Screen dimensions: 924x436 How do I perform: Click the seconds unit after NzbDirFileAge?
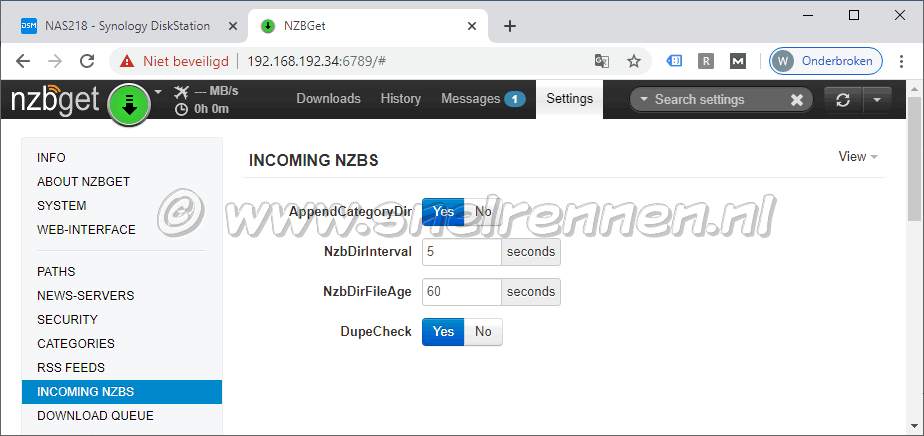(x=531, y=292)
